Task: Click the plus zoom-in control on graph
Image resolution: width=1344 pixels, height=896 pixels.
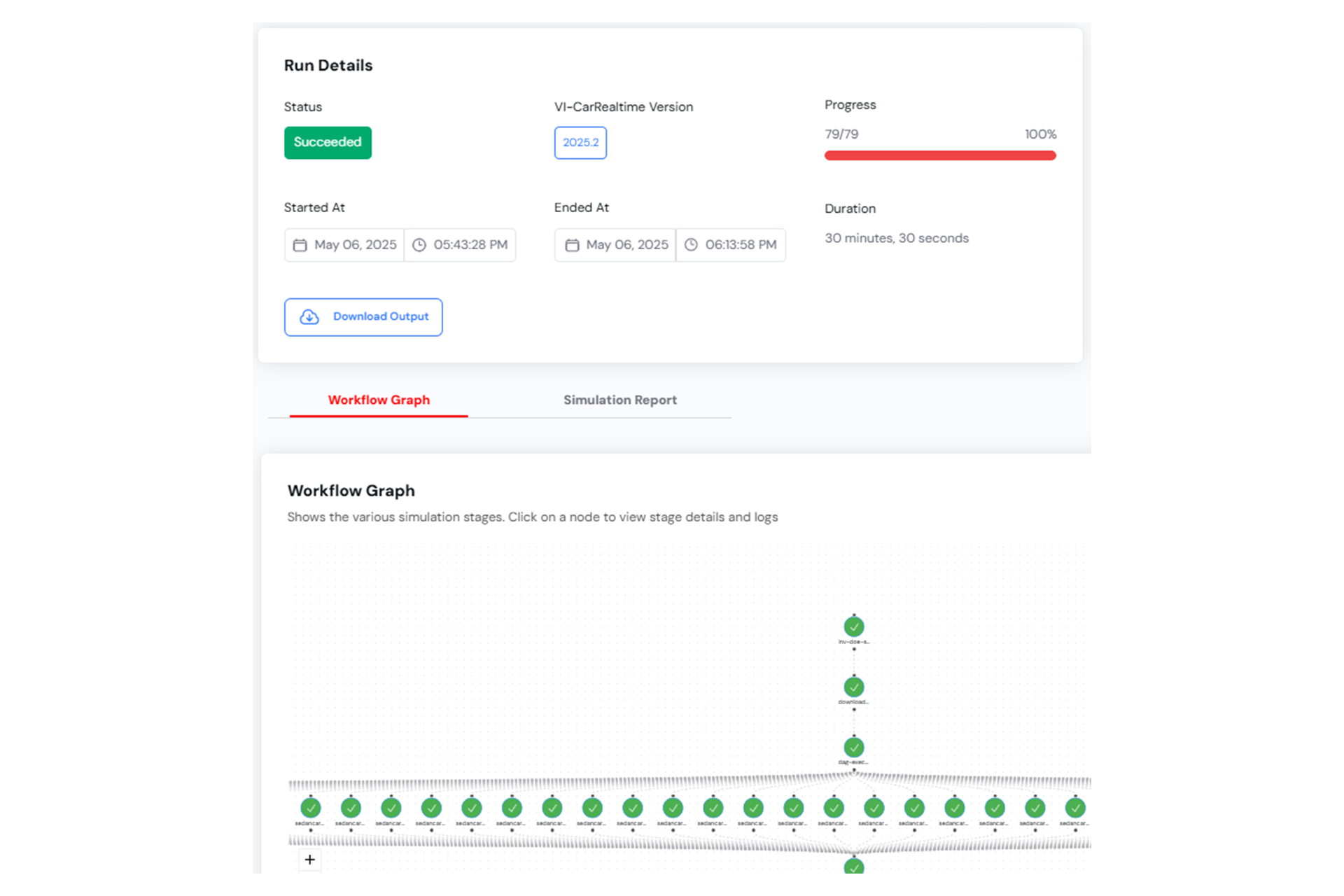Action: 309,860
